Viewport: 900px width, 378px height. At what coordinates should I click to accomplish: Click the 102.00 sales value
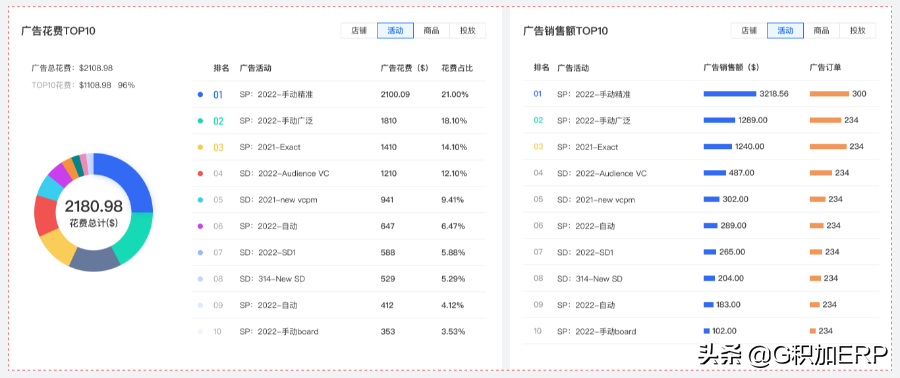[723, 330]
